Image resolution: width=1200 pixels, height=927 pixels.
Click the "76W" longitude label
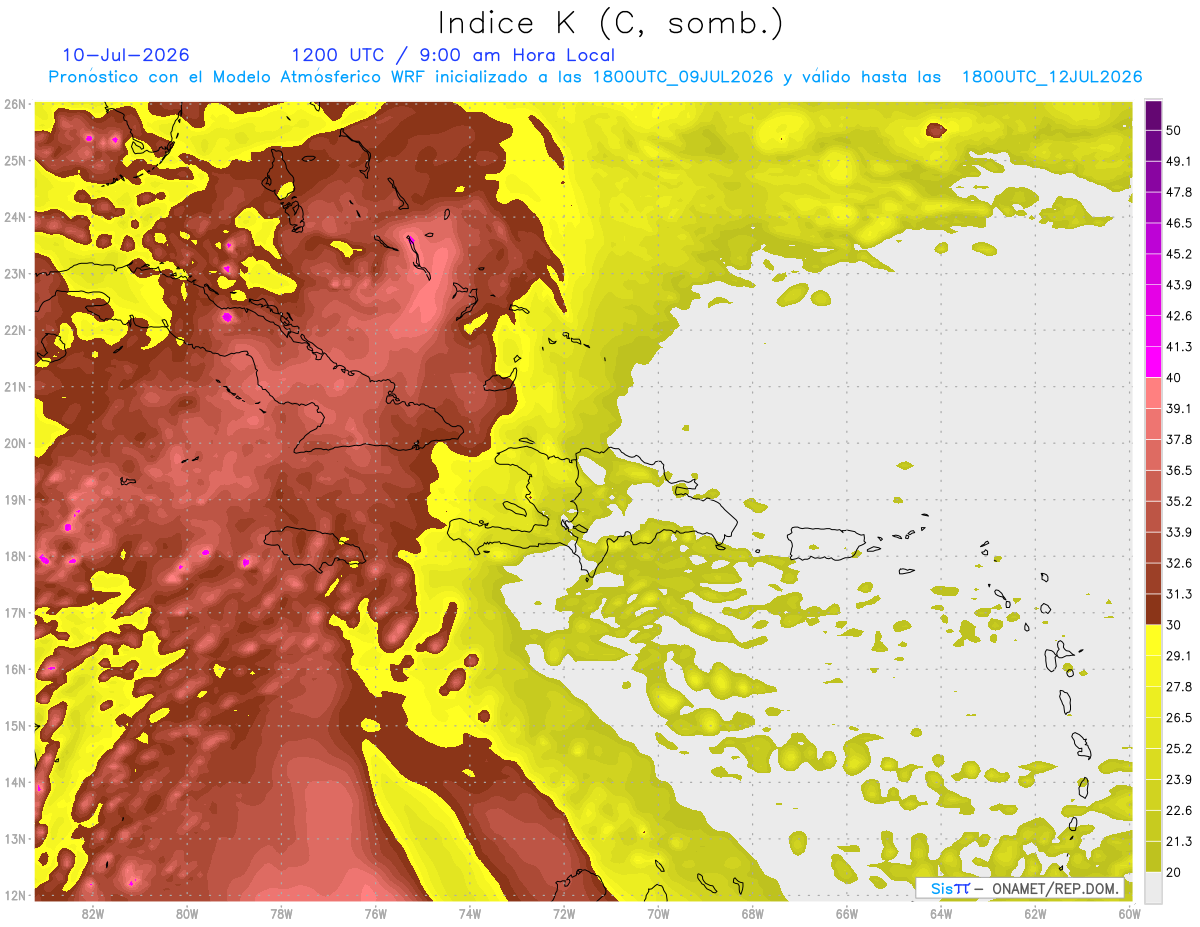click(x=375, y=914)
